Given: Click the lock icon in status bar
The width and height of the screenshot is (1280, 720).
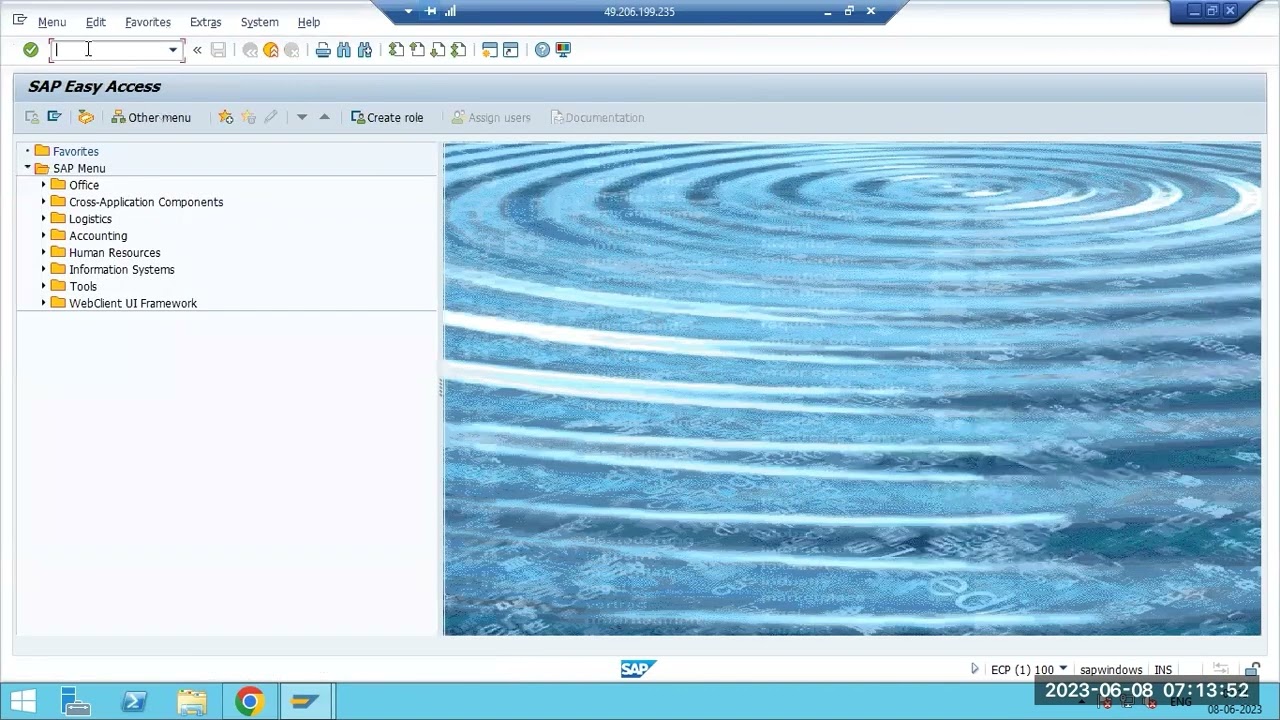Looking at the screenshot, I should 1252,670.
